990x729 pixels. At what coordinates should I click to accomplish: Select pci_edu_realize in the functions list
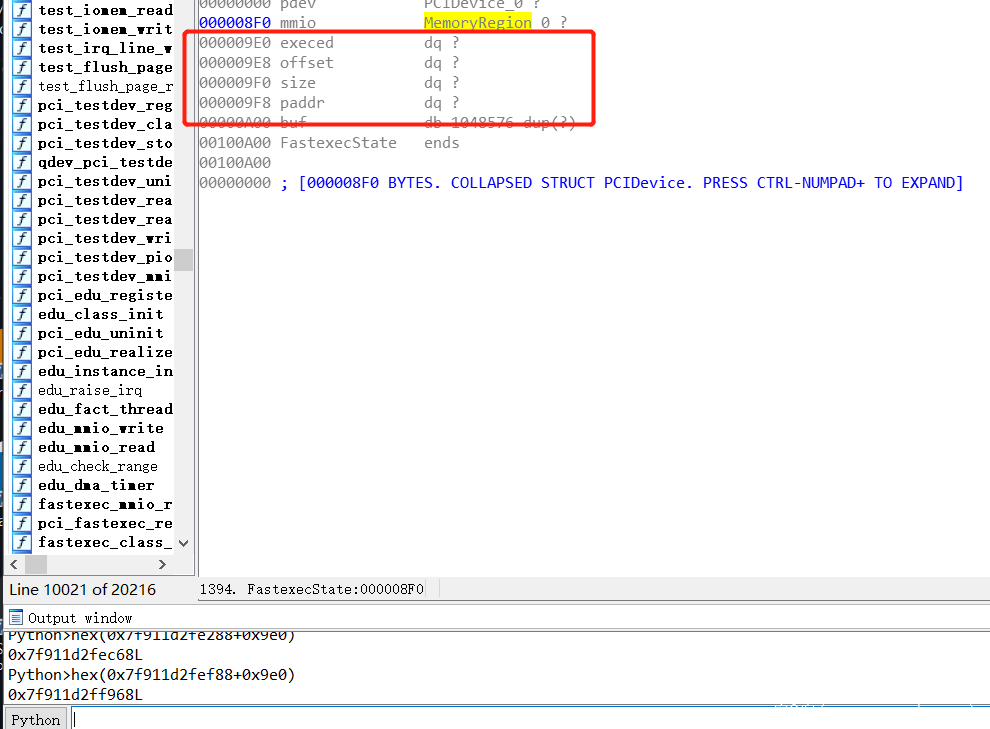tap(104, 352)
